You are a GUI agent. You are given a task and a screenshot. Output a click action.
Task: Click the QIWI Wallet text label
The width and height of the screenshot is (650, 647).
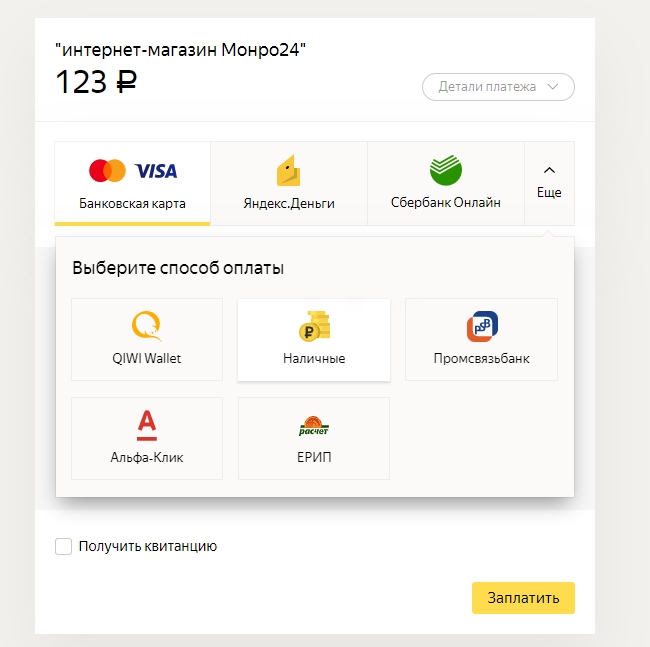click(147, 358)
